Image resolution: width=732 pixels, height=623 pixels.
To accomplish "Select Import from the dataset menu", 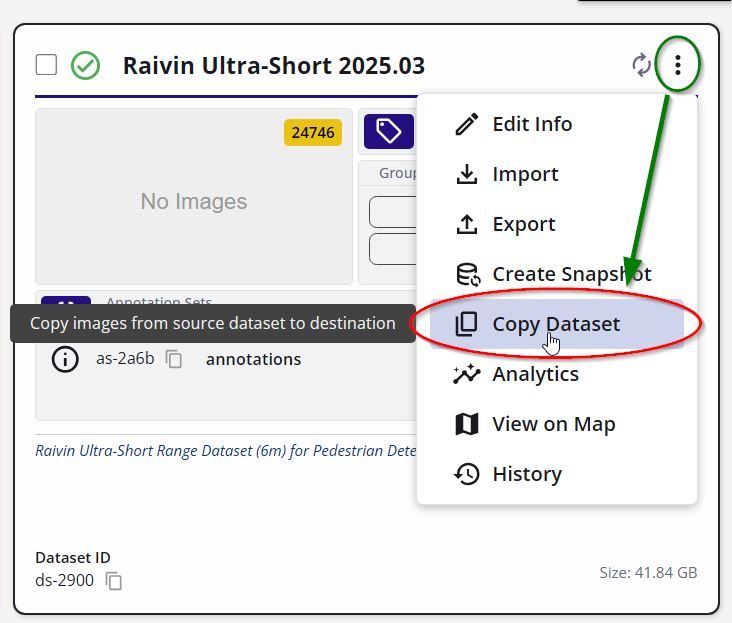I will [x=557, y=174].
